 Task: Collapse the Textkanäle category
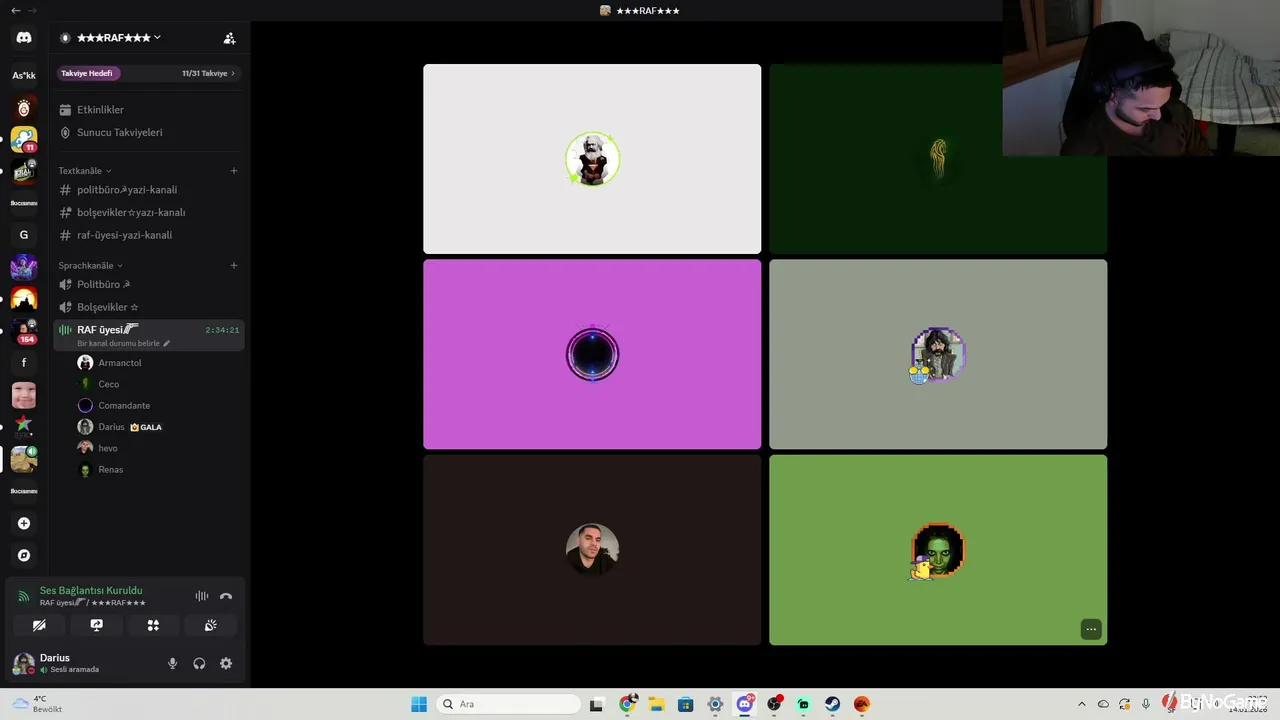point(85,171)
